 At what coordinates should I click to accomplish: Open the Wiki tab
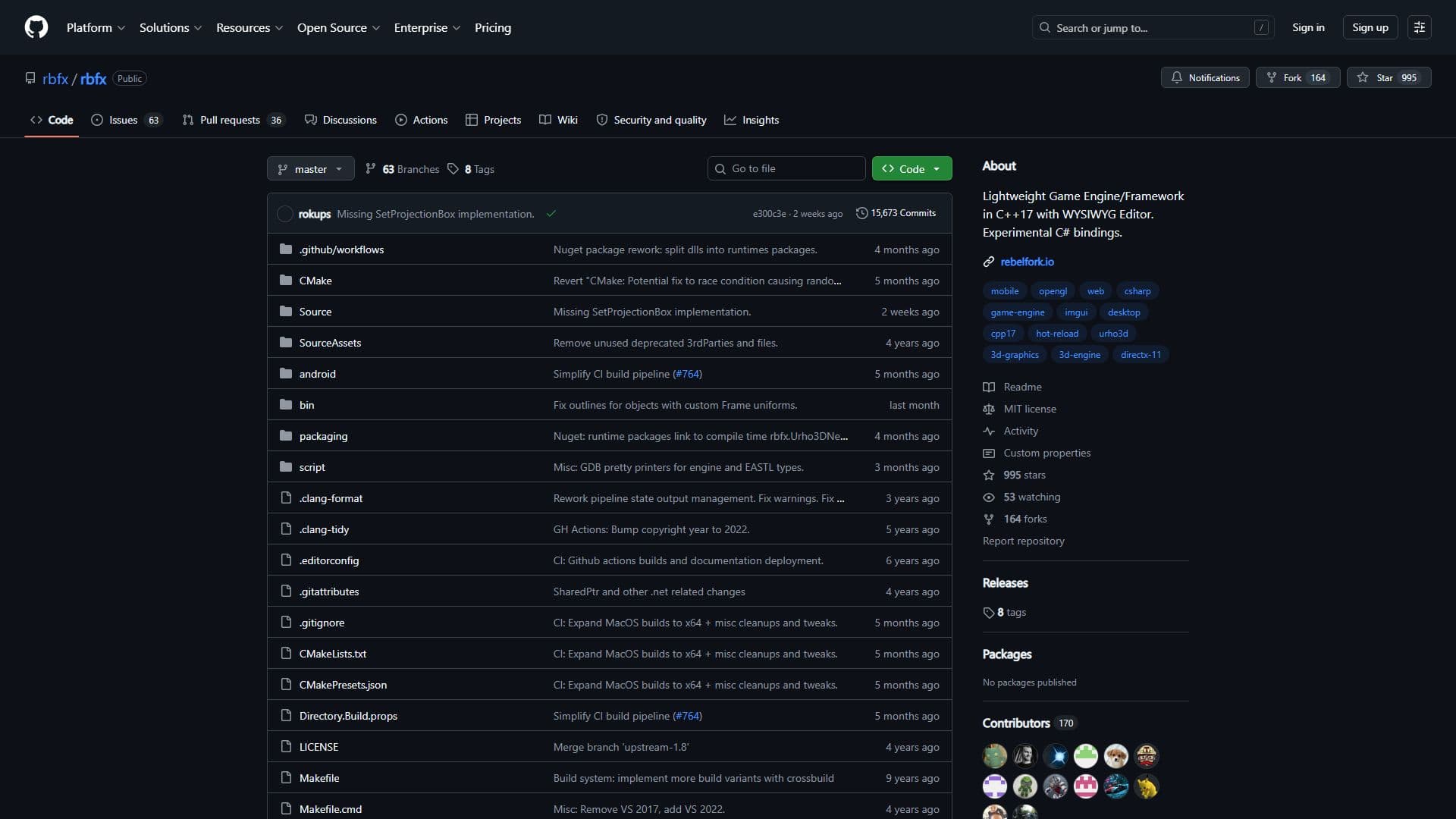coord(559,120)
